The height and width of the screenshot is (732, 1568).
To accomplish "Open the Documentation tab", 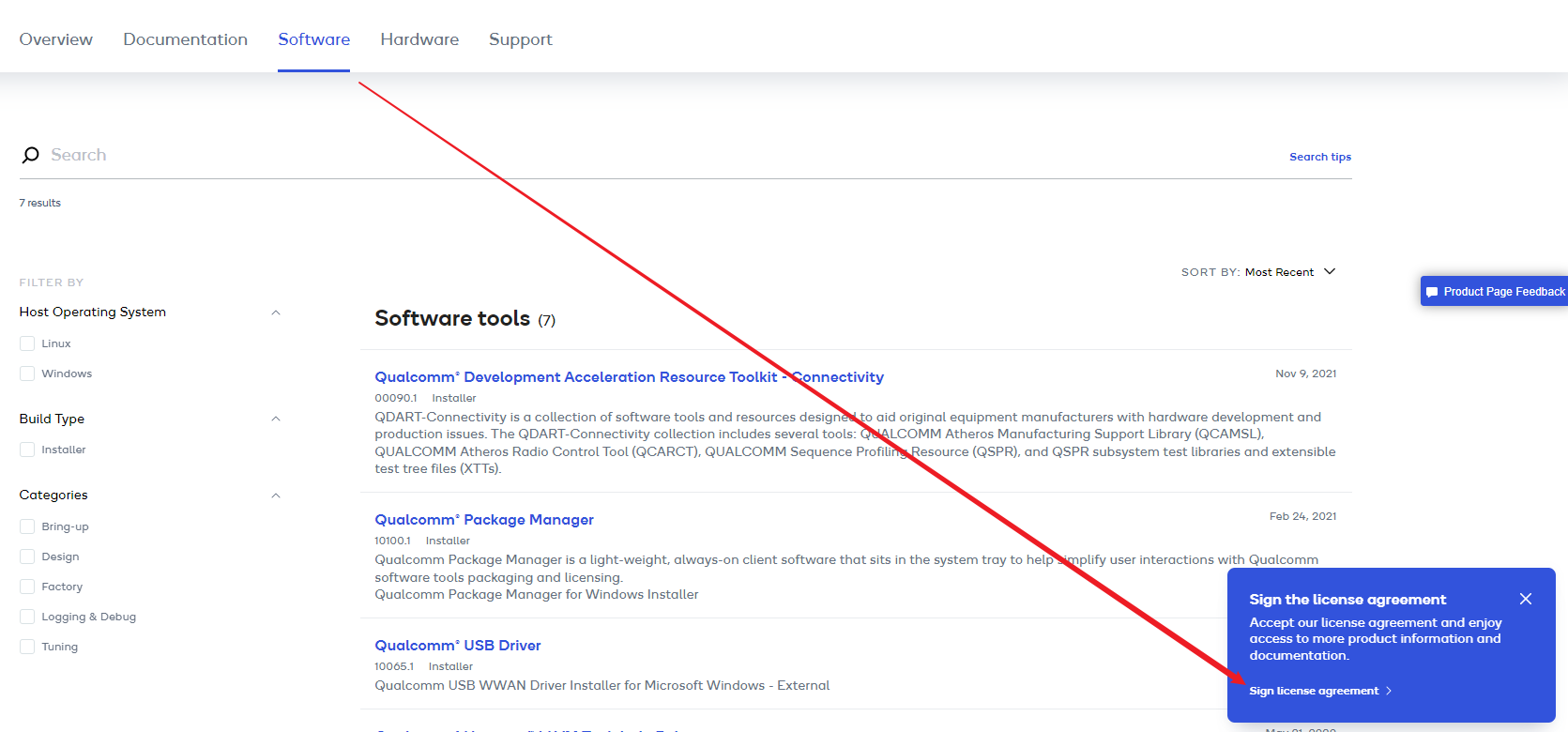I will pos(186,39).
